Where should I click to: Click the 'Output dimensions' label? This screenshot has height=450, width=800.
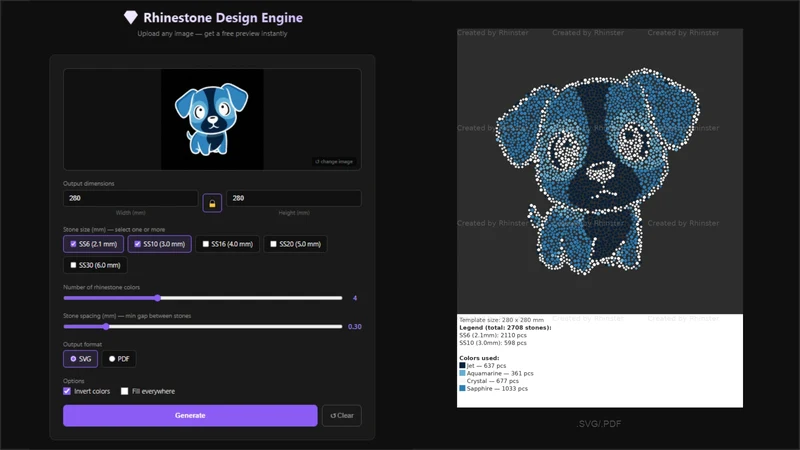point(89,184)
